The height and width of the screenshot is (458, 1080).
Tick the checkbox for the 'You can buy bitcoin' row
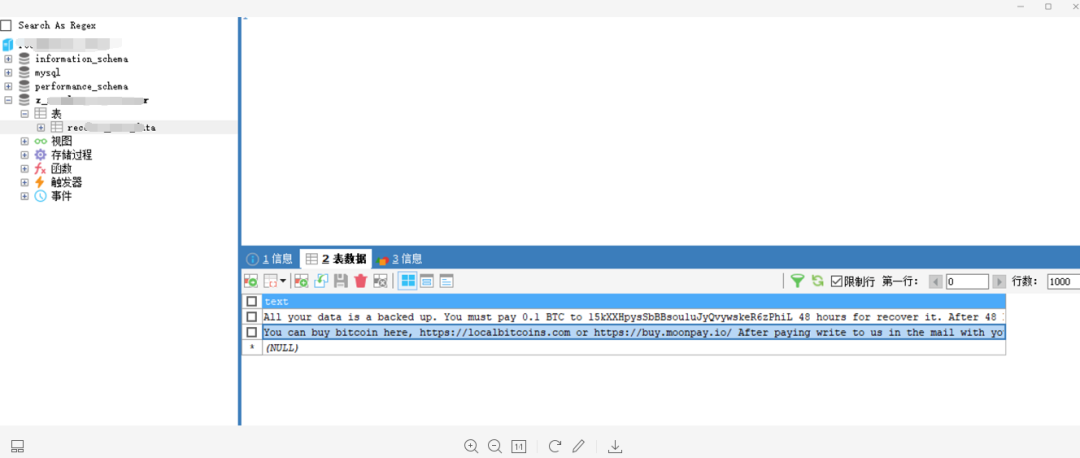pyautogui.click(x=252, y=332)
